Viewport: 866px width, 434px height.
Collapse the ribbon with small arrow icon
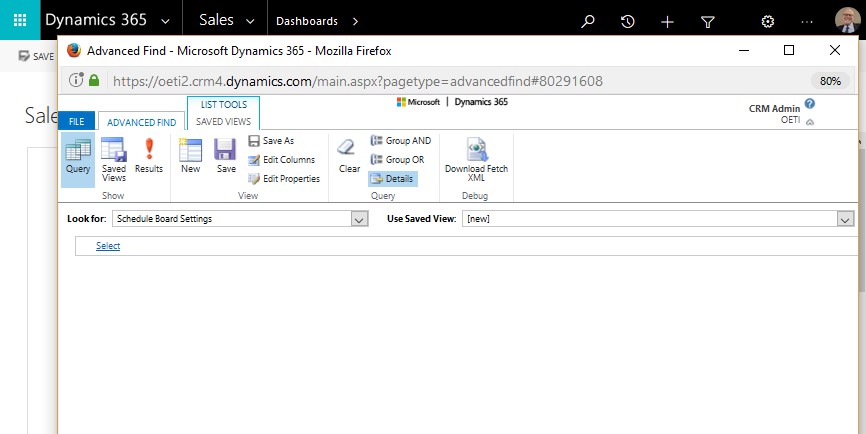[810, 122]
